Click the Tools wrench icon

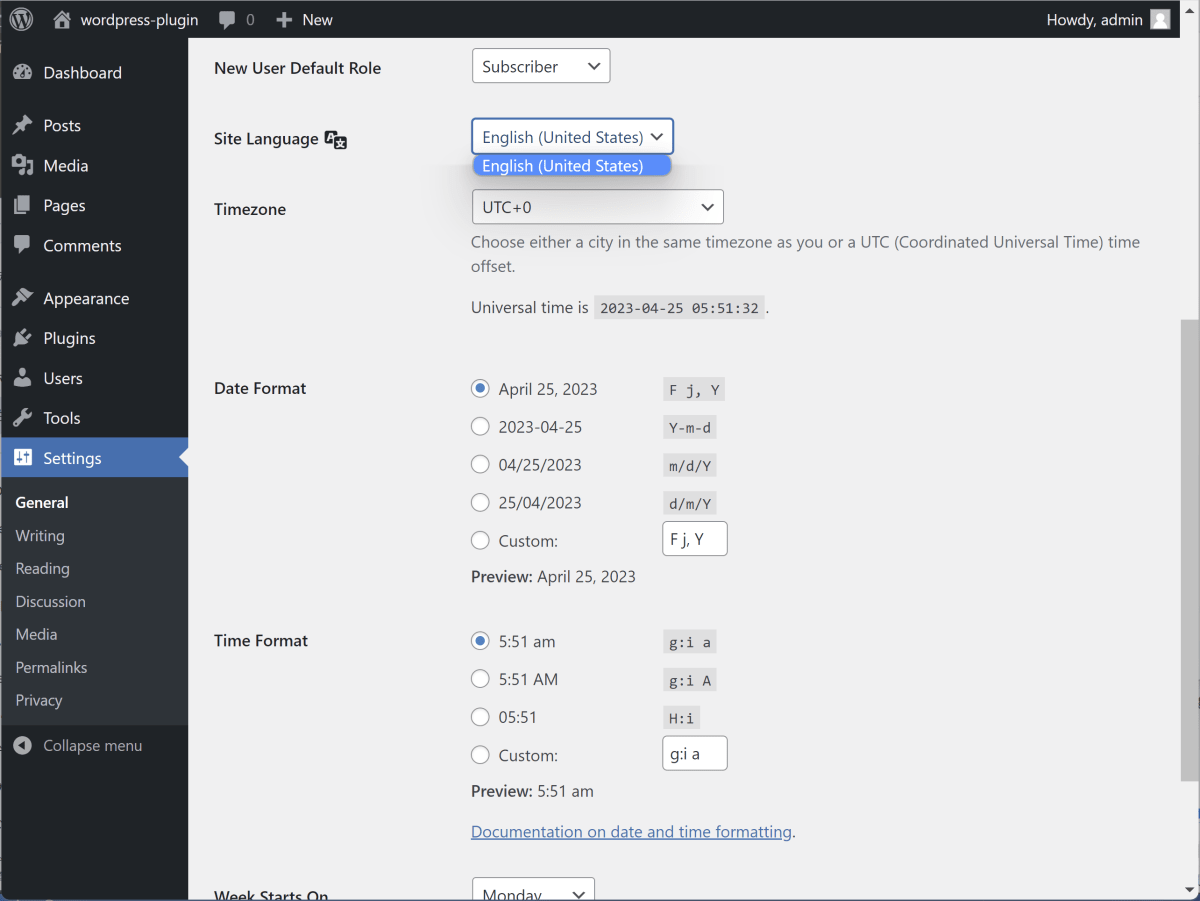[x=22, y=418]
